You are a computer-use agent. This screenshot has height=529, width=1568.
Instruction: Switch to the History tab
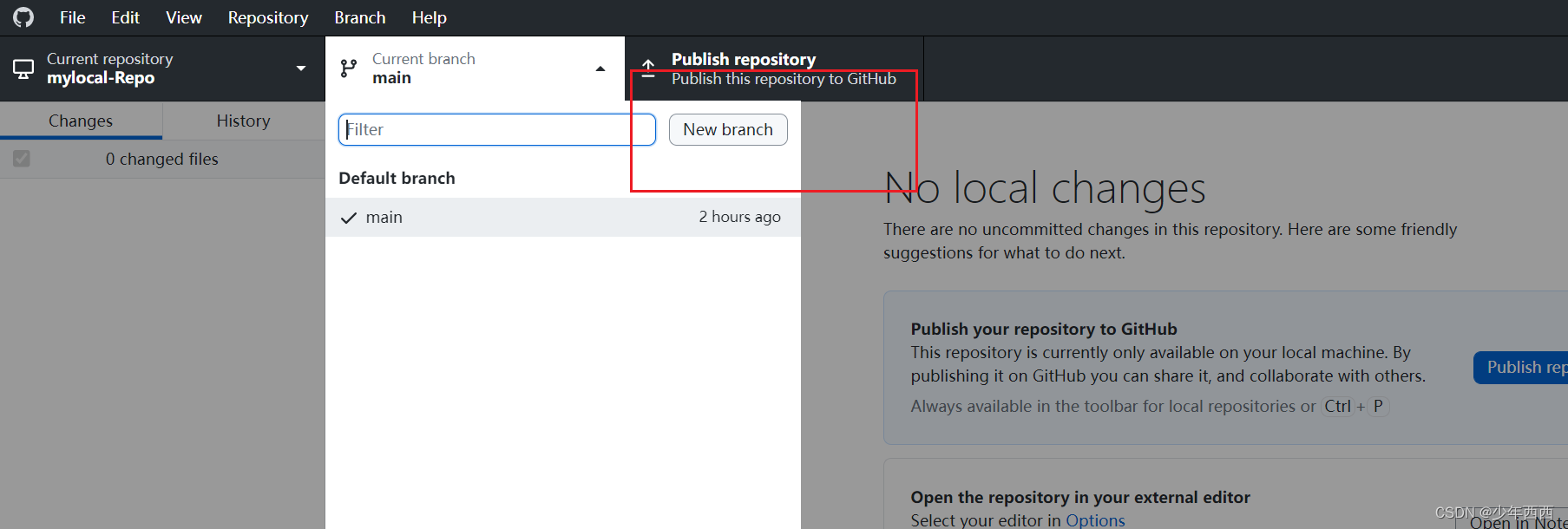(x=244, y=121)
